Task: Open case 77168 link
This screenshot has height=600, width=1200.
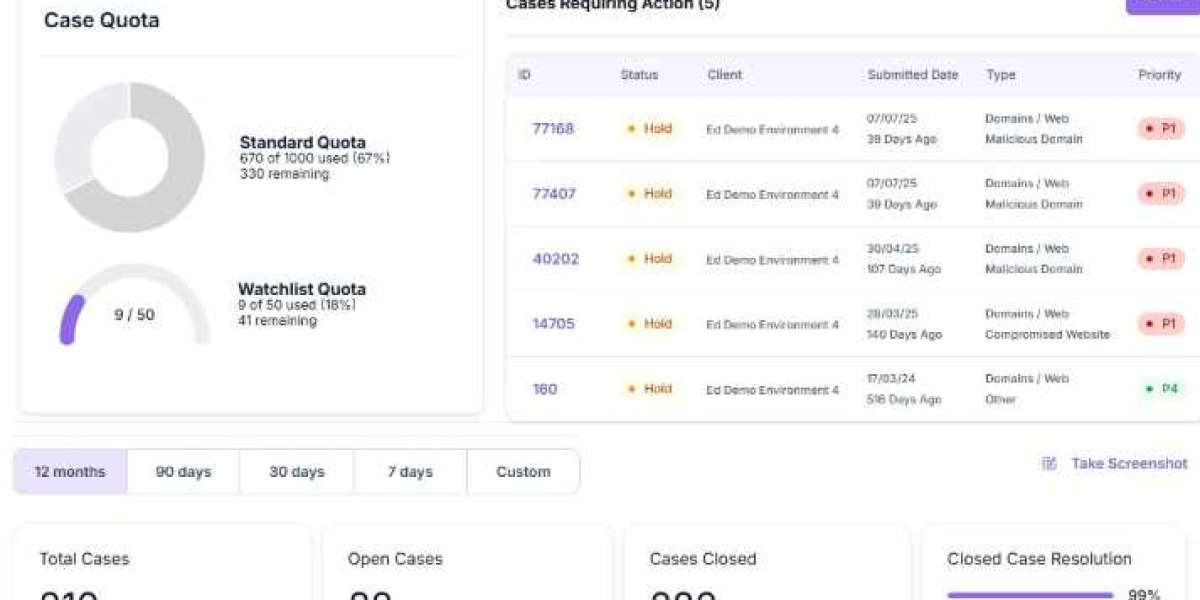Action: click(x=553, y=129)
